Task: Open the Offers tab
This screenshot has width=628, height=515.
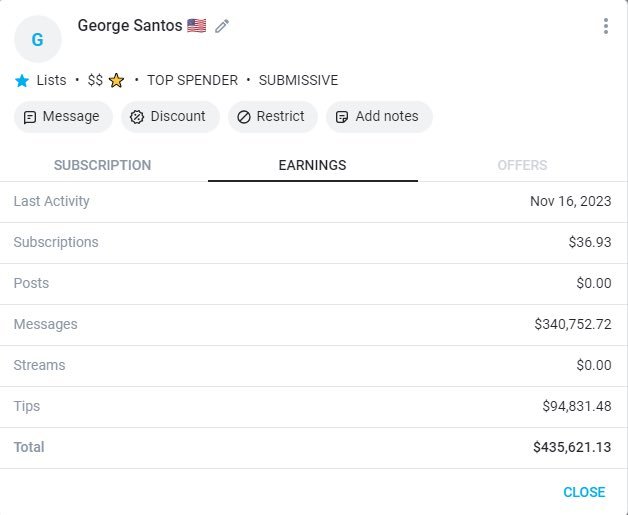Action: point(522,165)
